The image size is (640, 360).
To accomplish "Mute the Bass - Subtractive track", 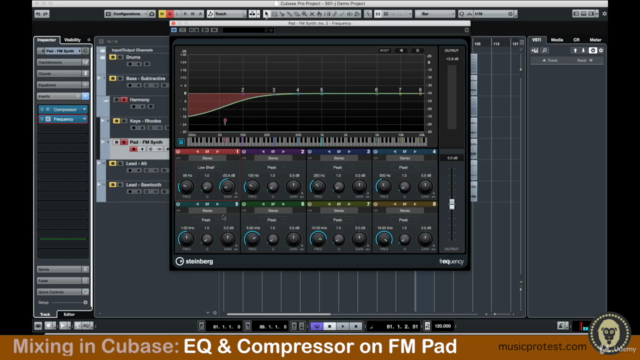I will click(x=113, y=78).
